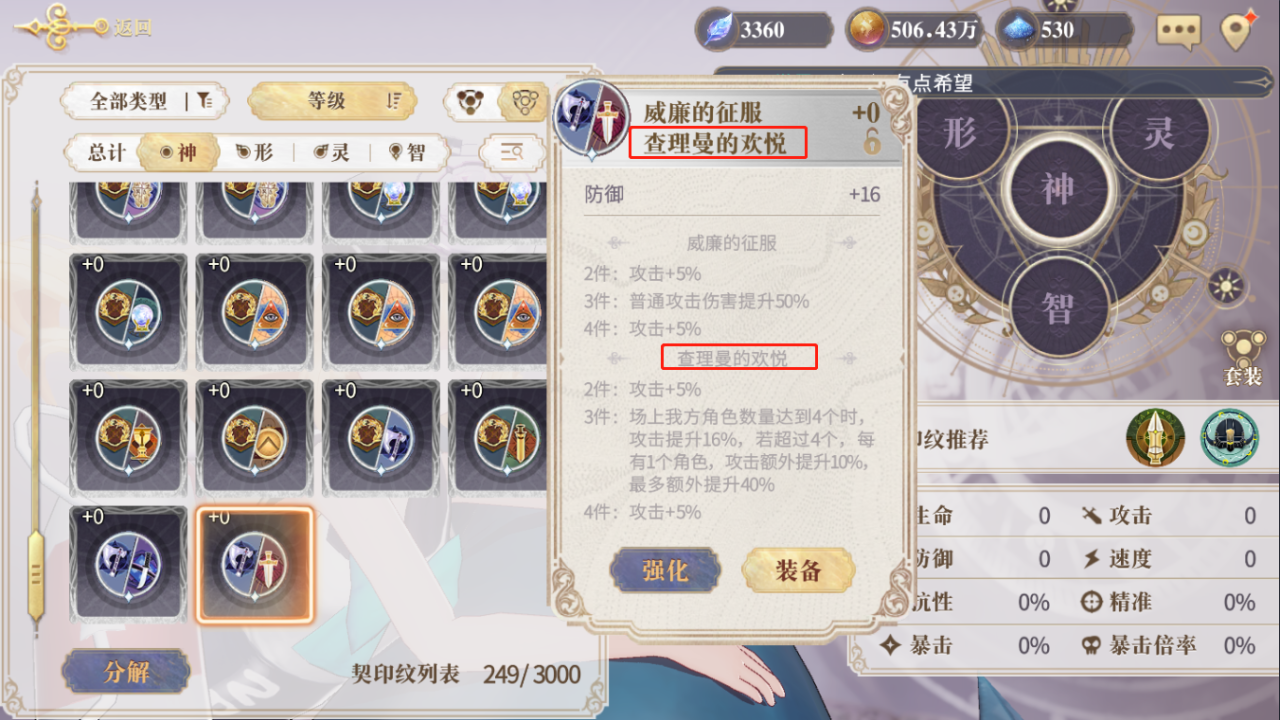Go back with the 返回 button
Screen dimensions: 1280x720
[84, 26]
